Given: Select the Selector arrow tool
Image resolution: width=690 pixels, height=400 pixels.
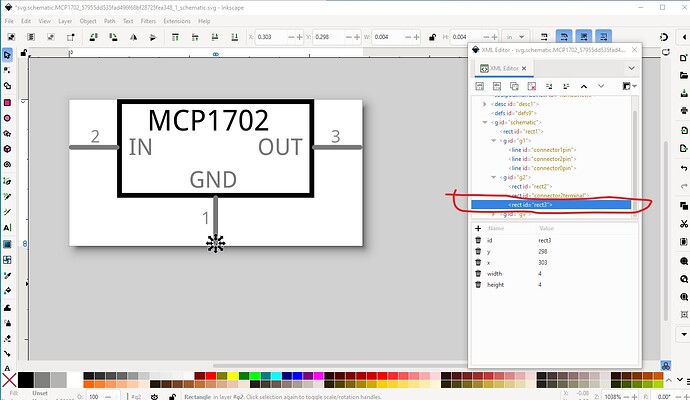Looking at the screenshot, I should tap(7, 55).
